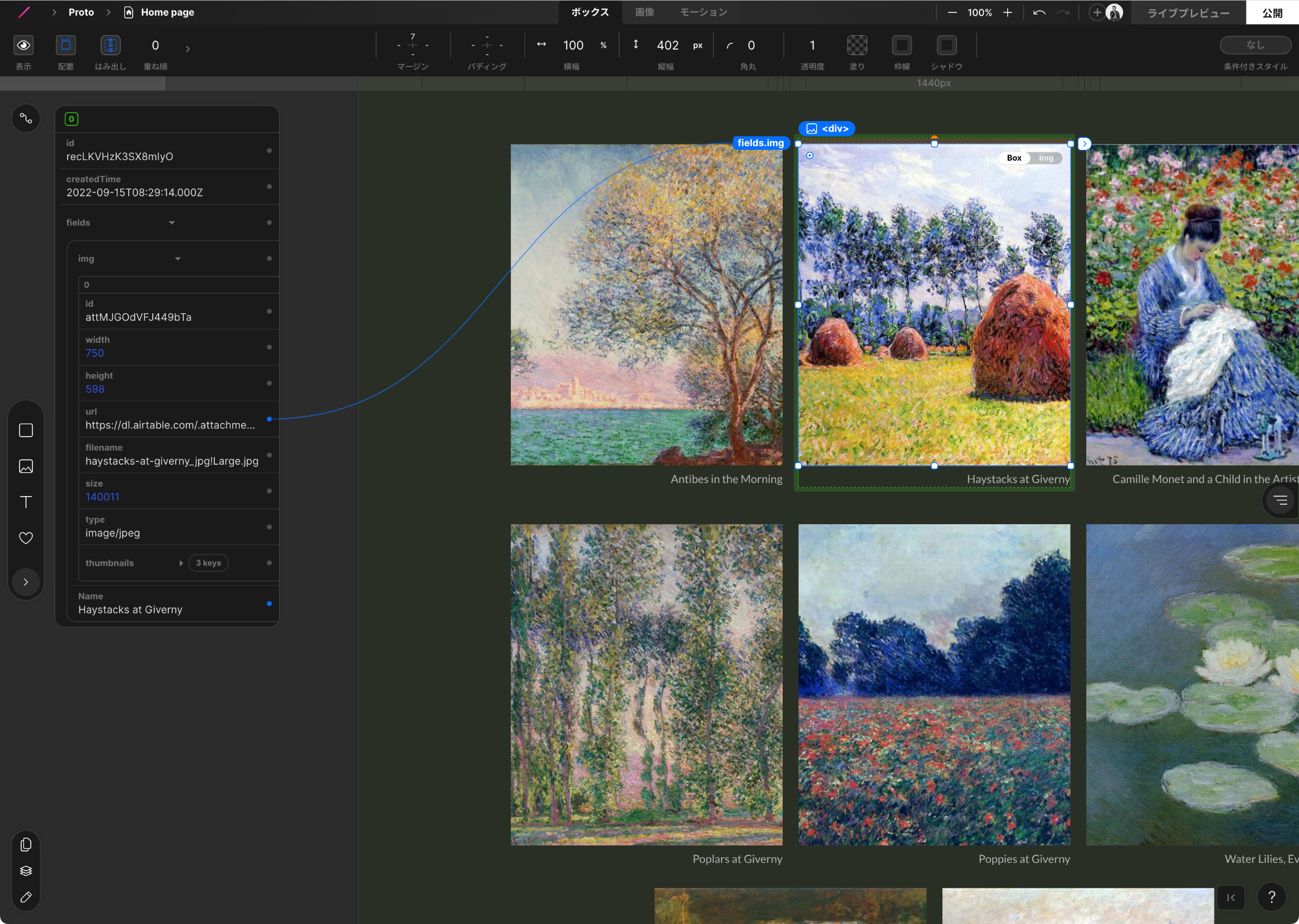Select the Image tool icon
This screenshot has width=1299, height=924.
(25, 466)
